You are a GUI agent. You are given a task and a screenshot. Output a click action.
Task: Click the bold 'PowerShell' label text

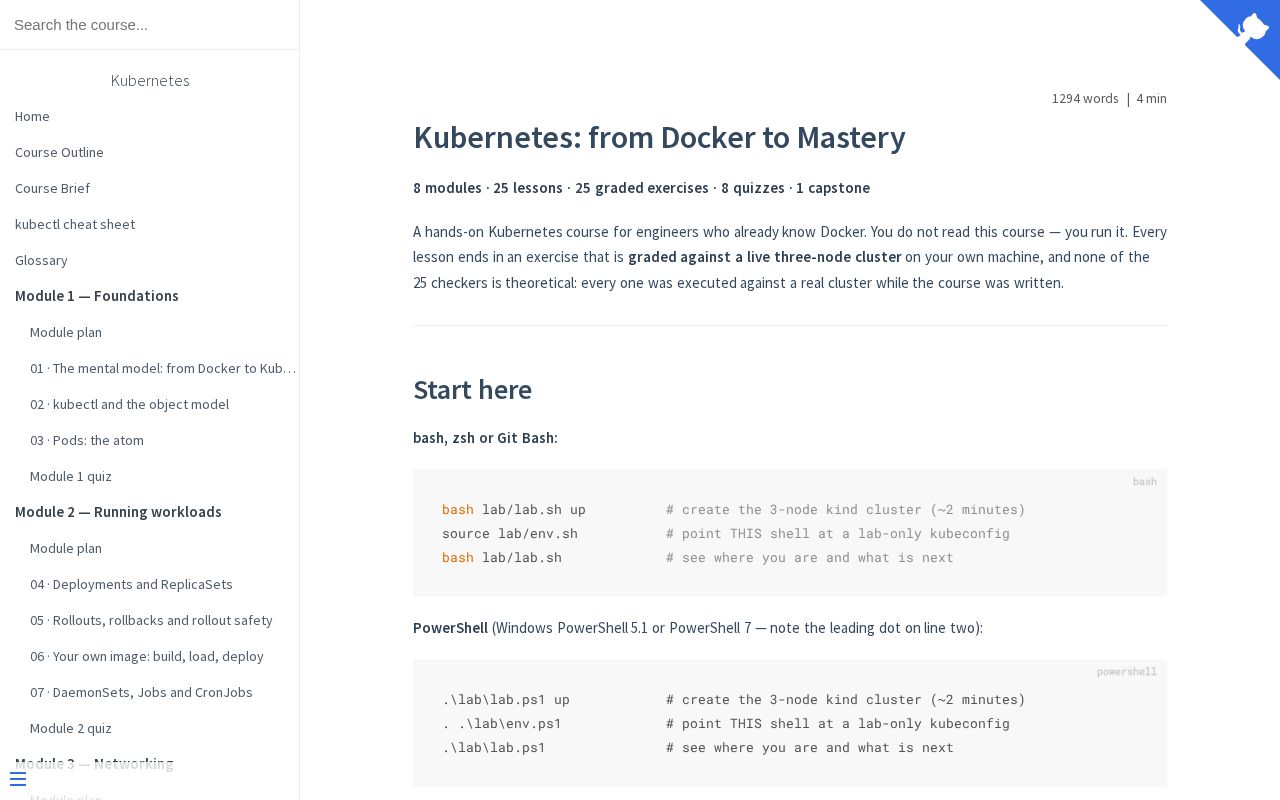(x=450, y=628)
